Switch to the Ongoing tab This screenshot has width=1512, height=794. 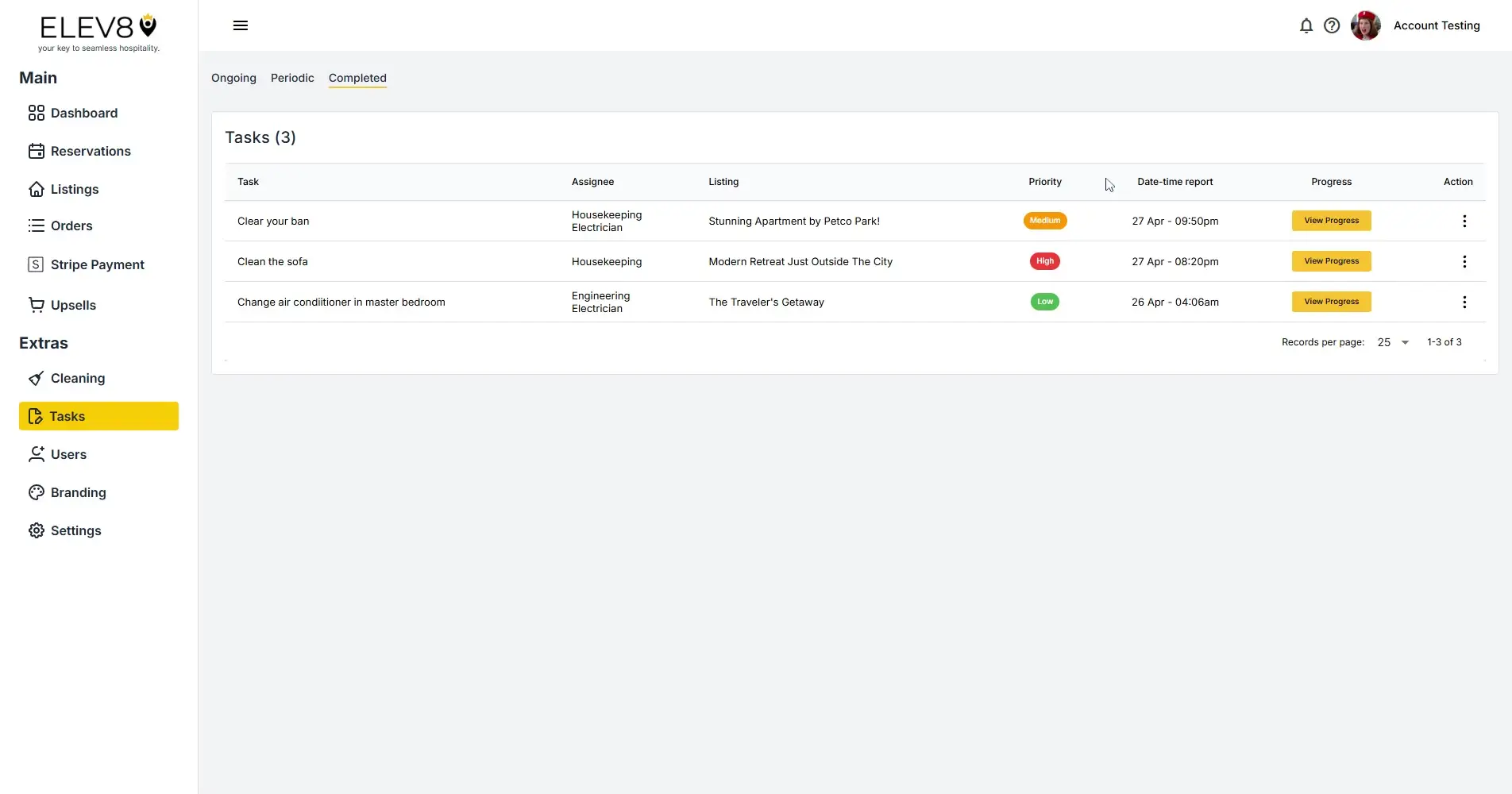(233, 78)
